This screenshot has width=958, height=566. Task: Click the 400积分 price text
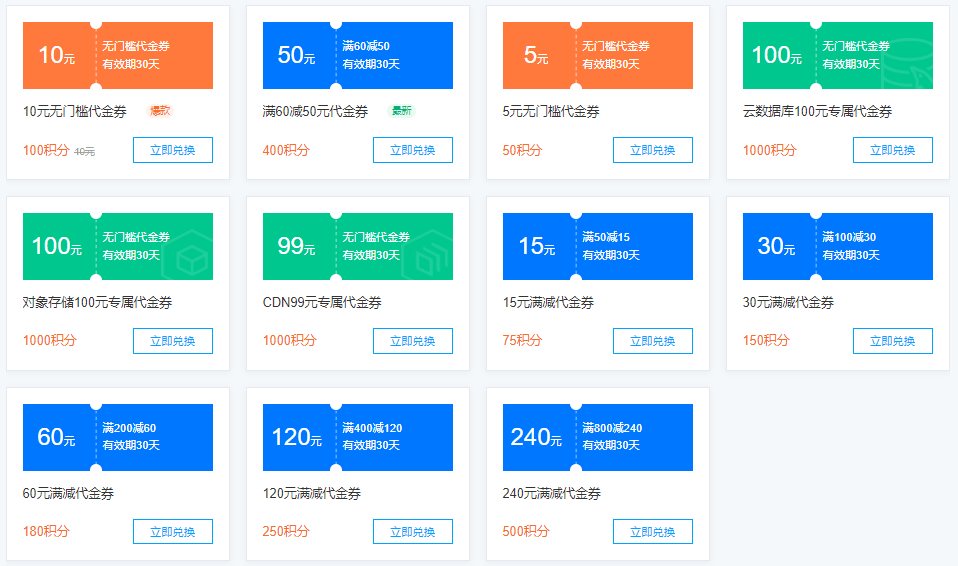click(x=286, y=150)
